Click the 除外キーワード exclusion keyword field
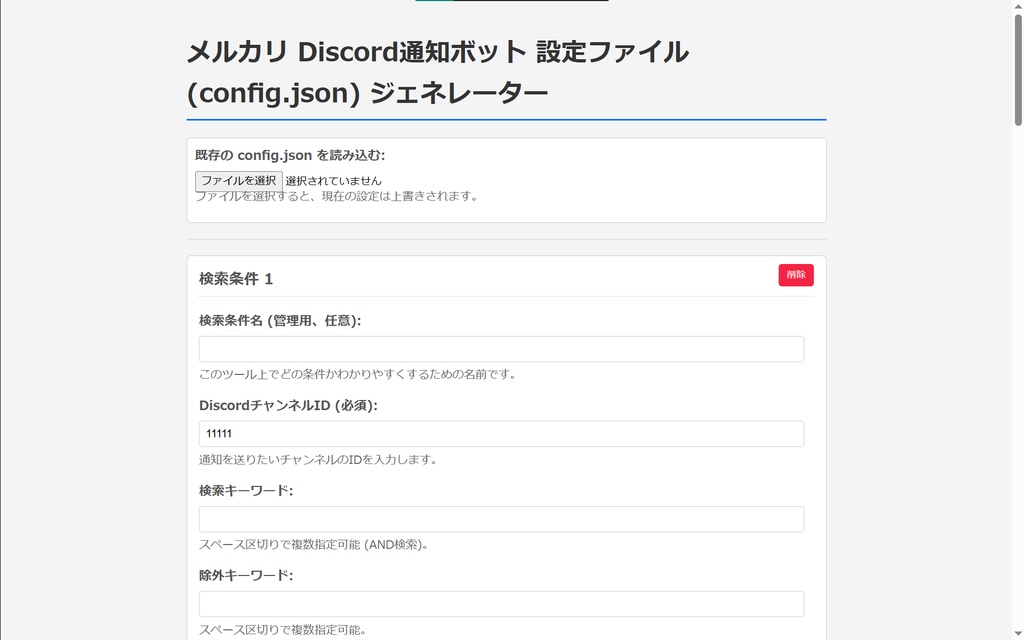 pyautogui.click(x=500, y=603)
